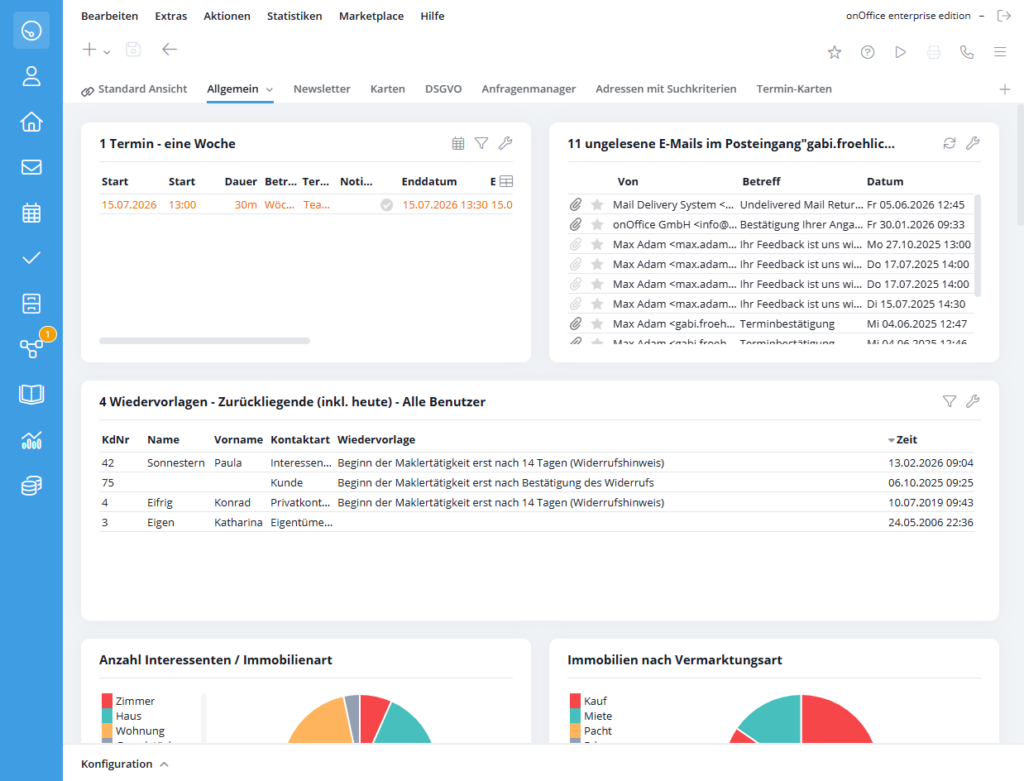This screenshot has height=781, width=1024.
Task: Click the teal Haus legend swatch
Action: tap(107, 716)
